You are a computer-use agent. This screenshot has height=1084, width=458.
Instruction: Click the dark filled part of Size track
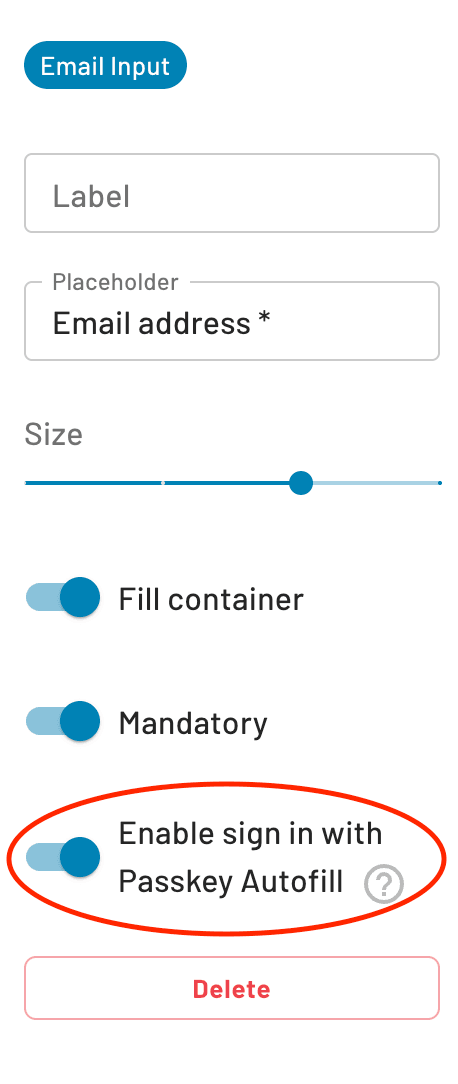(156, 483)
